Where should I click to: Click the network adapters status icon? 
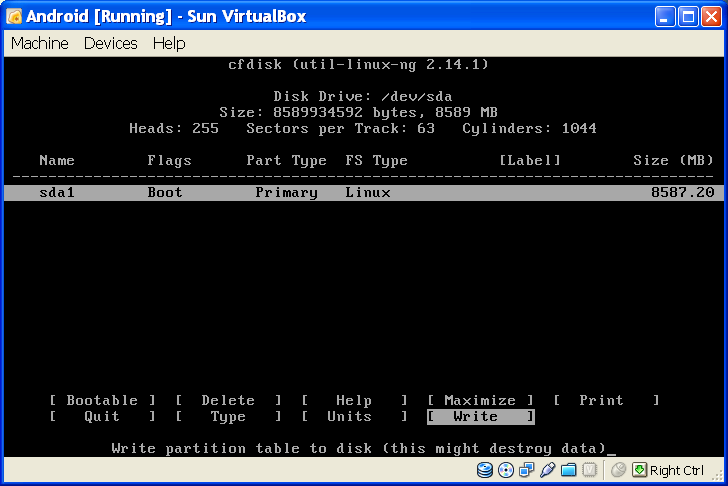(x=526, y=470)
